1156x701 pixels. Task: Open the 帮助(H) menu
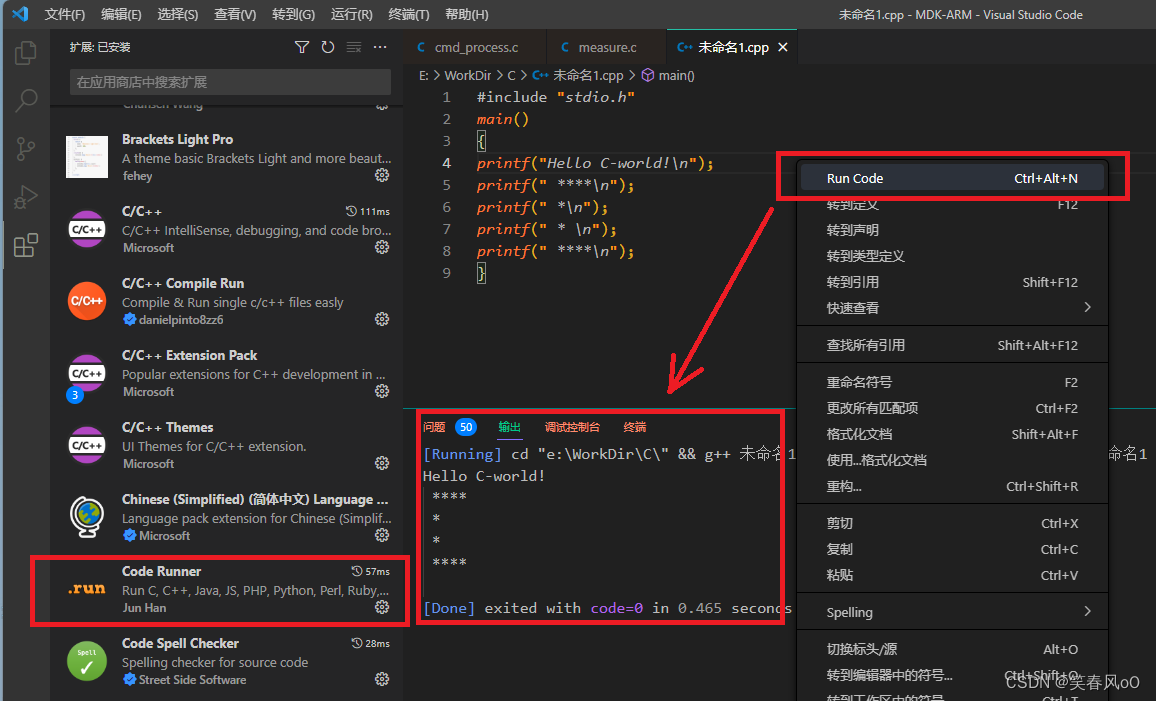467,14
